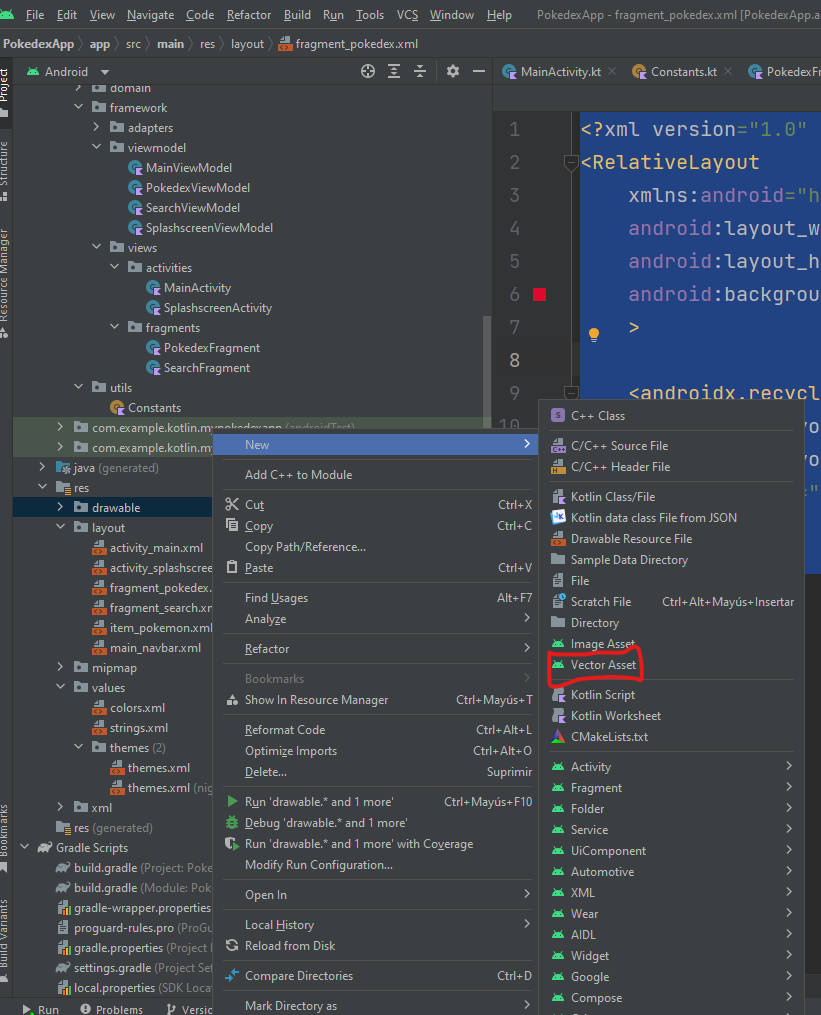Image resolution: width=821 pixels, height=1015 pixels.
Task: Click the Select Opened File target icon
Action: coord(368,71)
